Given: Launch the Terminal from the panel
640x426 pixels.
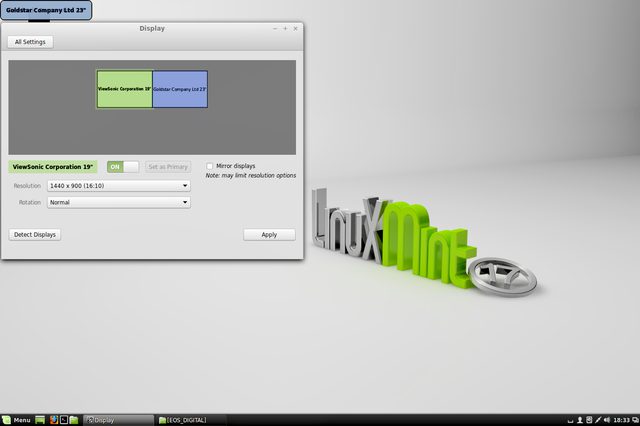Looking at the screenshot, I should (x=64, y=420).
